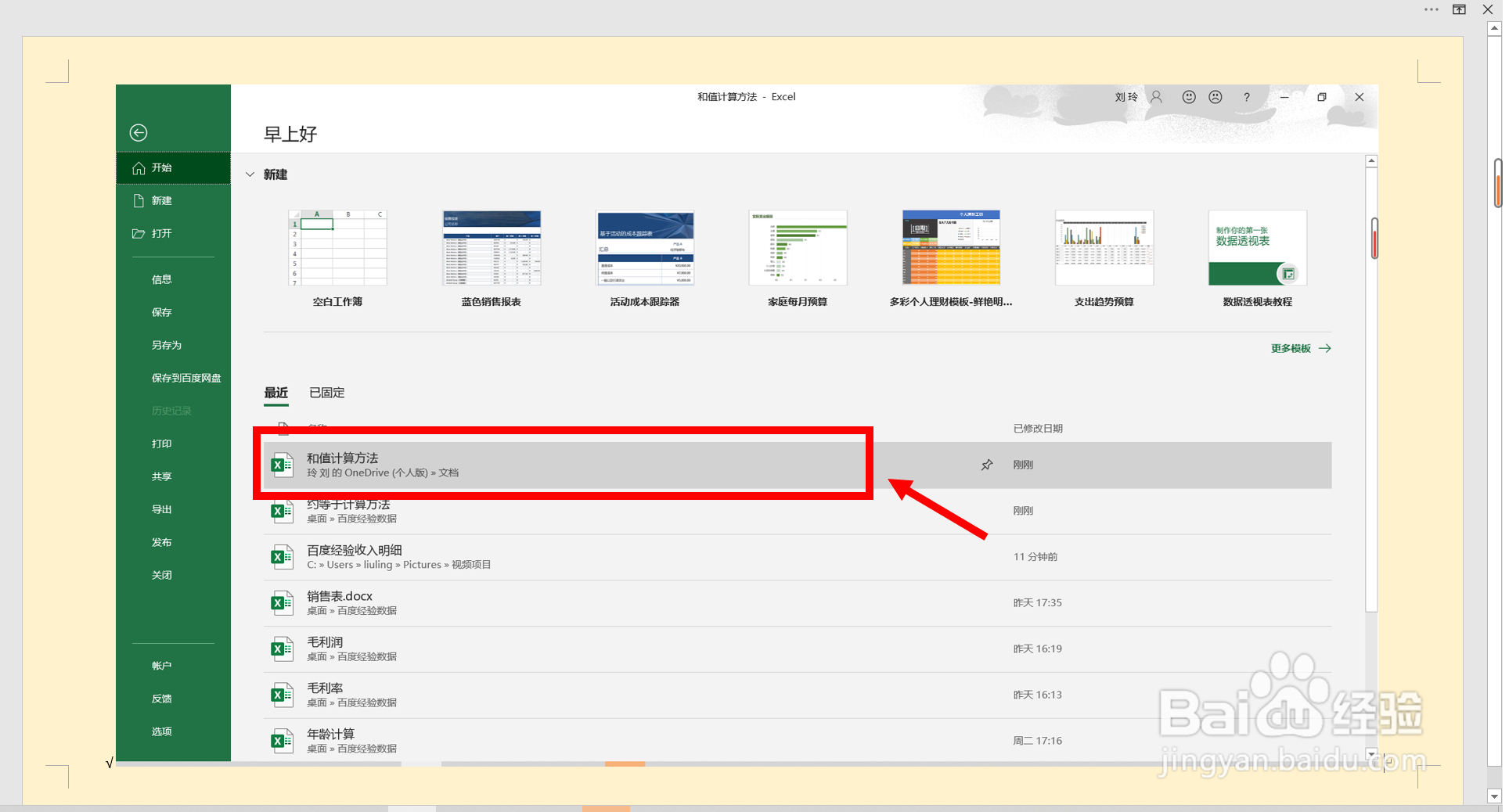
Task: Create a 空白工作簿 template
Action: point(337,258)
